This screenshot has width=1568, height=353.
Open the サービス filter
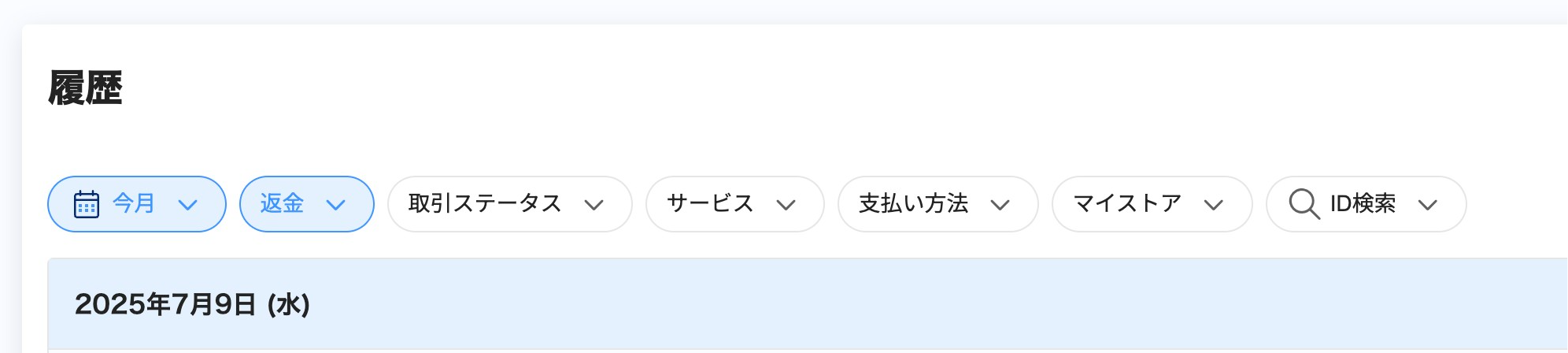(x=710, y=203)
